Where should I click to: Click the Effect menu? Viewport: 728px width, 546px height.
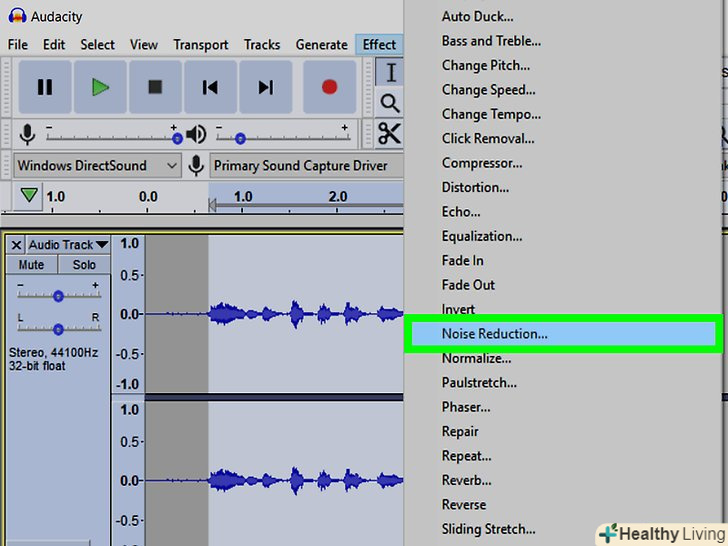click(379, 45)
